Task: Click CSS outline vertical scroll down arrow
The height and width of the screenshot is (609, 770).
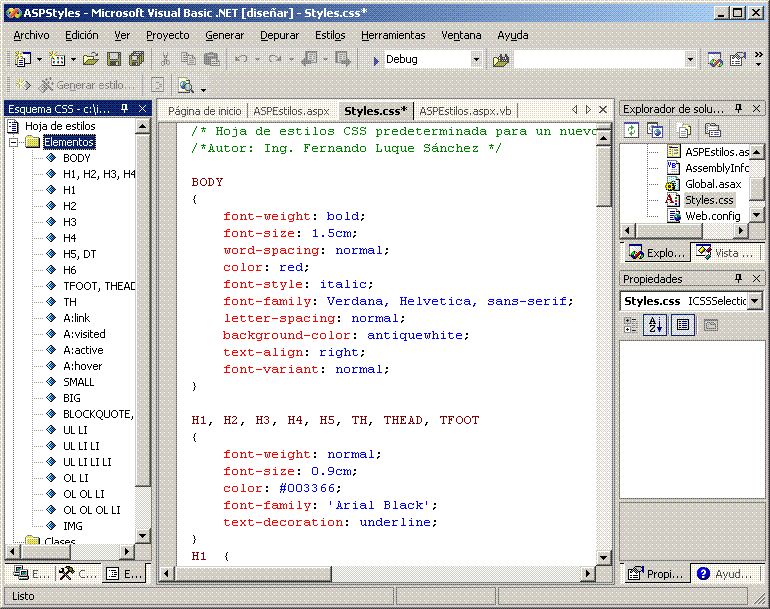Action: click(142, 535)
